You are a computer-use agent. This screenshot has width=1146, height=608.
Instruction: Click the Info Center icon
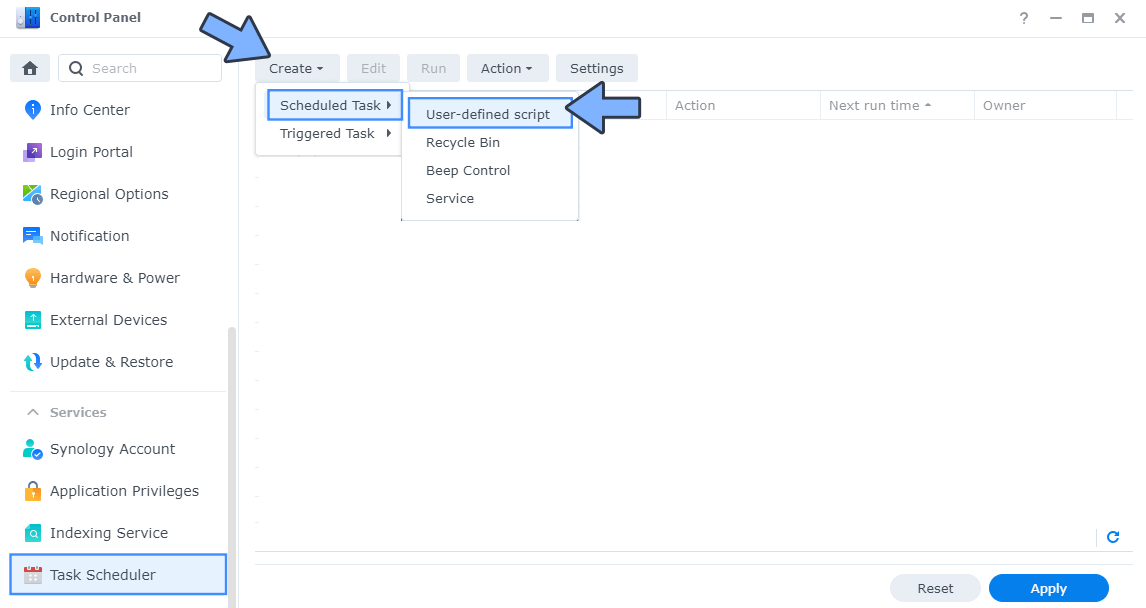click(x=32, y=110)
